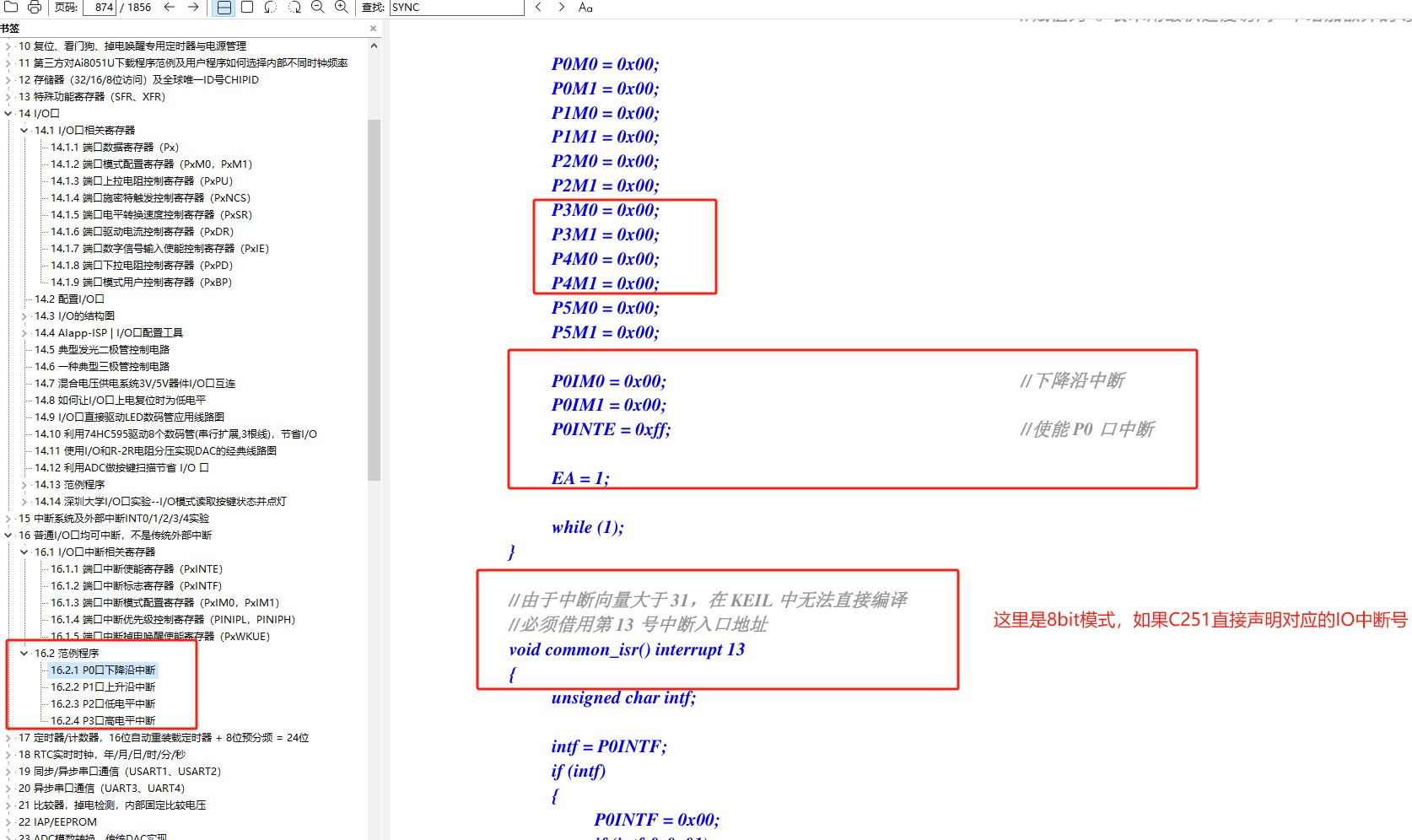
Task: Open bookmark 16.2.1 P0口下降沿中断
Action: coord(103,670)
